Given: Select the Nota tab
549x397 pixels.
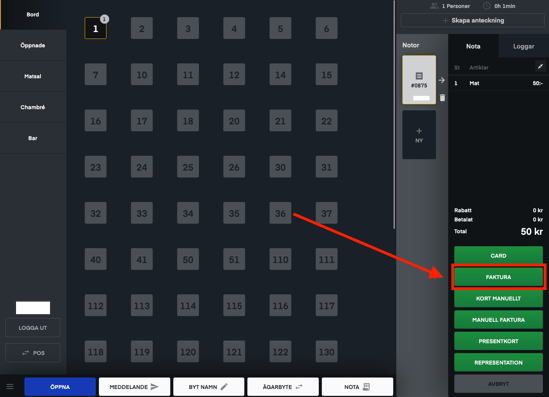Looking at the screenshot, I should [473, 46].
